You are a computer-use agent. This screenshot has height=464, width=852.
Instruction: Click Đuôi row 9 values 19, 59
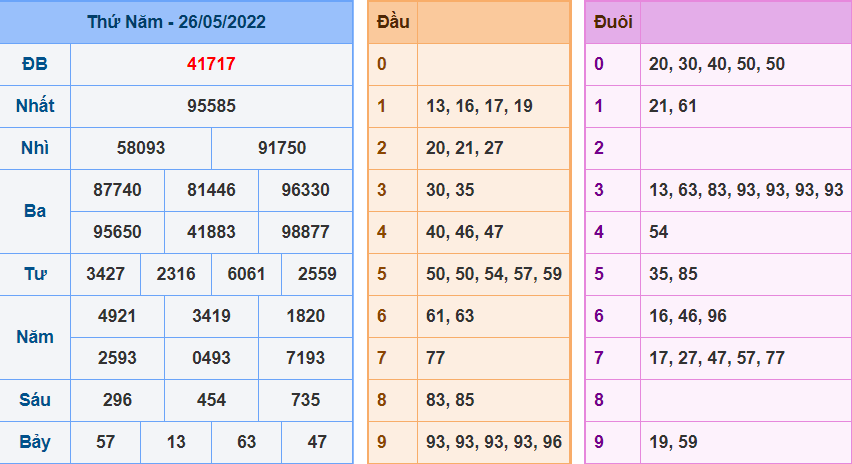673,442
